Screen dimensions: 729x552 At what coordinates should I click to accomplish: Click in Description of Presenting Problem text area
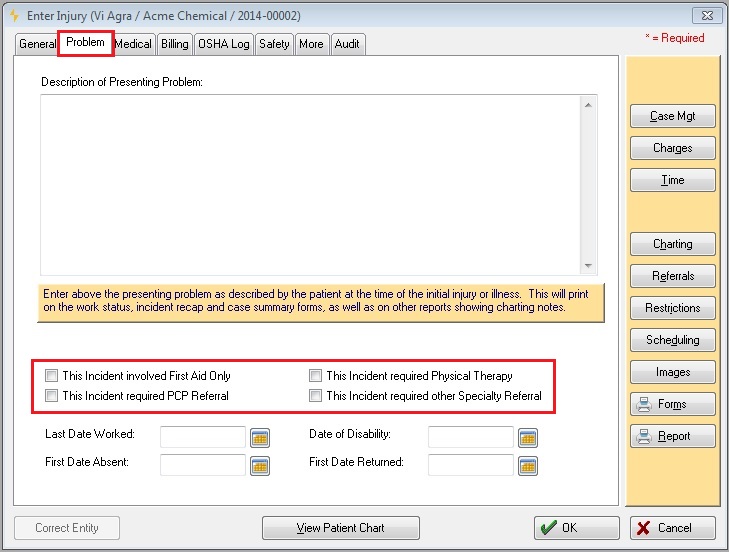point(311,185)
